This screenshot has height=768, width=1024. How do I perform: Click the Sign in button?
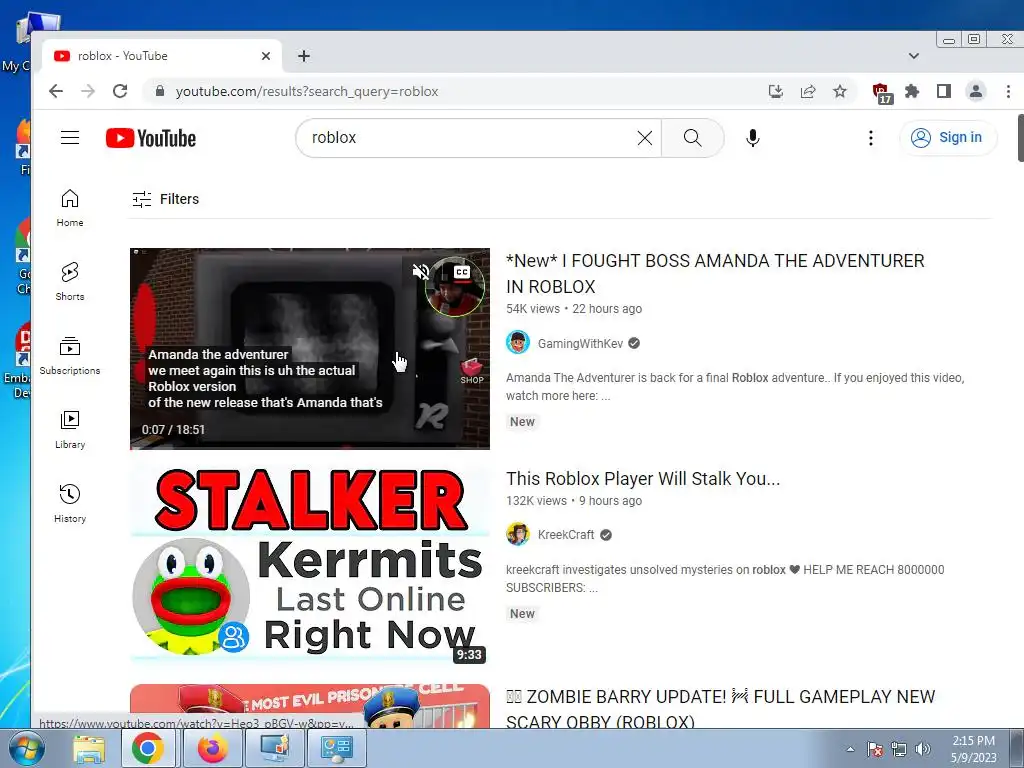click(948, 138)
